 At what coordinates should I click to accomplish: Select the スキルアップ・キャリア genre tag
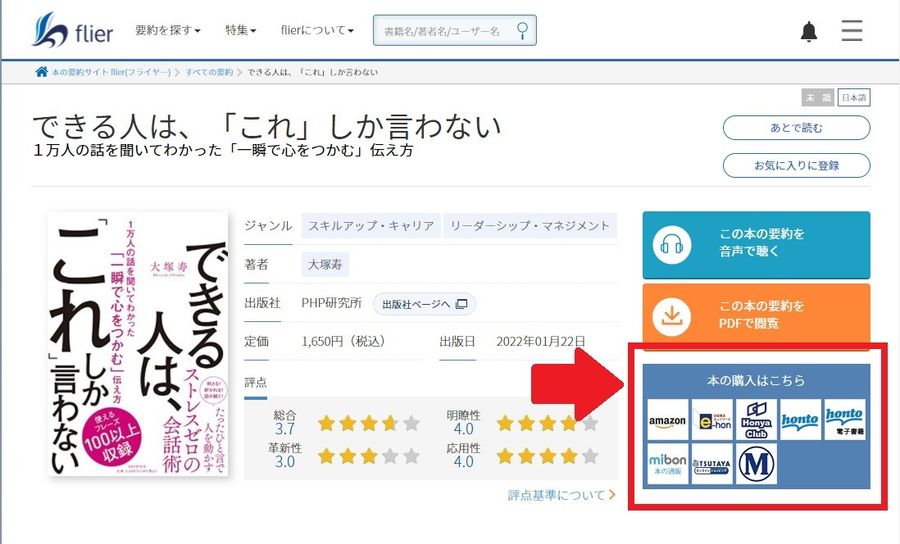pyautogui.click(x=371, y=226)
